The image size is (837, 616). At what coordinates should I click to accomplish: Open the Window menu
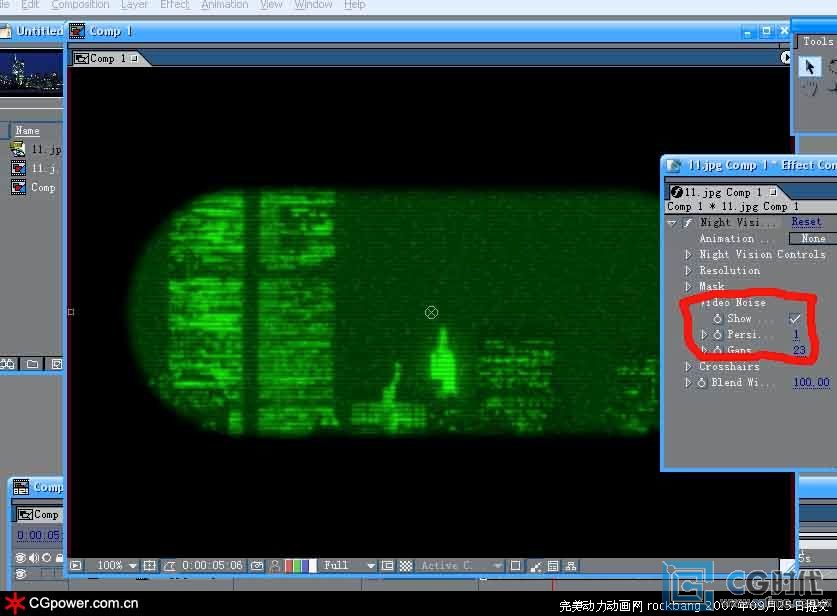pyautogui.click(x=313, y=5)
